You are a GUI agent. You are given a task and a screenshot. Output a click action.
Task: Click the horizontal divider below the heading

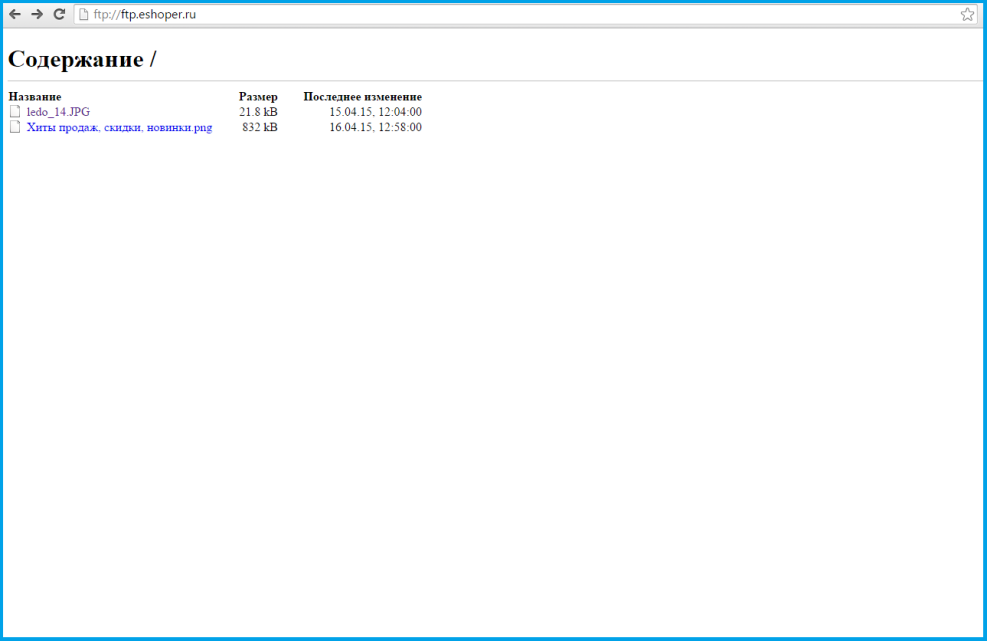tap(500, 80)
